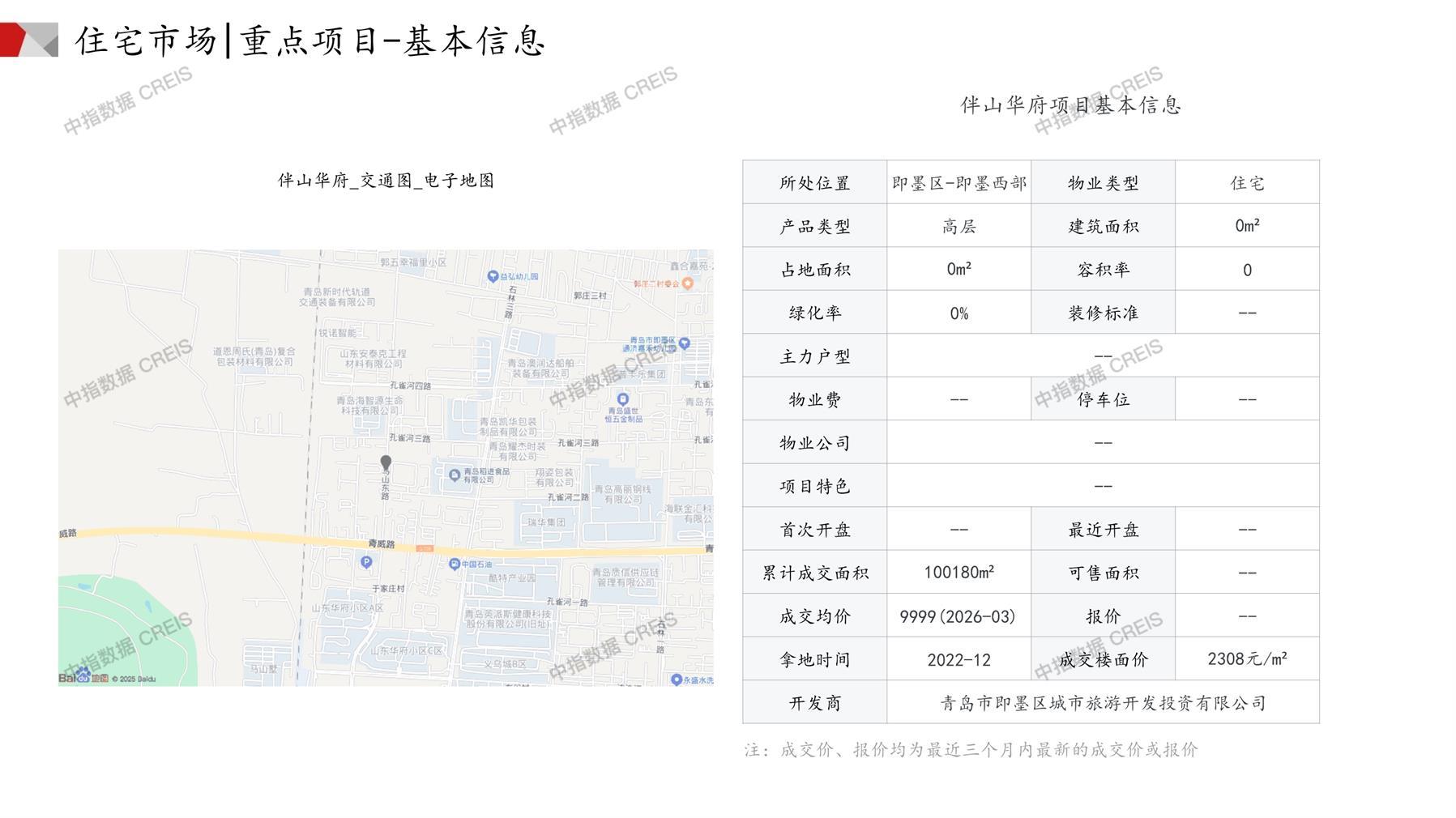Click the 伴山华府项目基本信息 table heading
The image size is (1456, 818).
(1070, 105)
